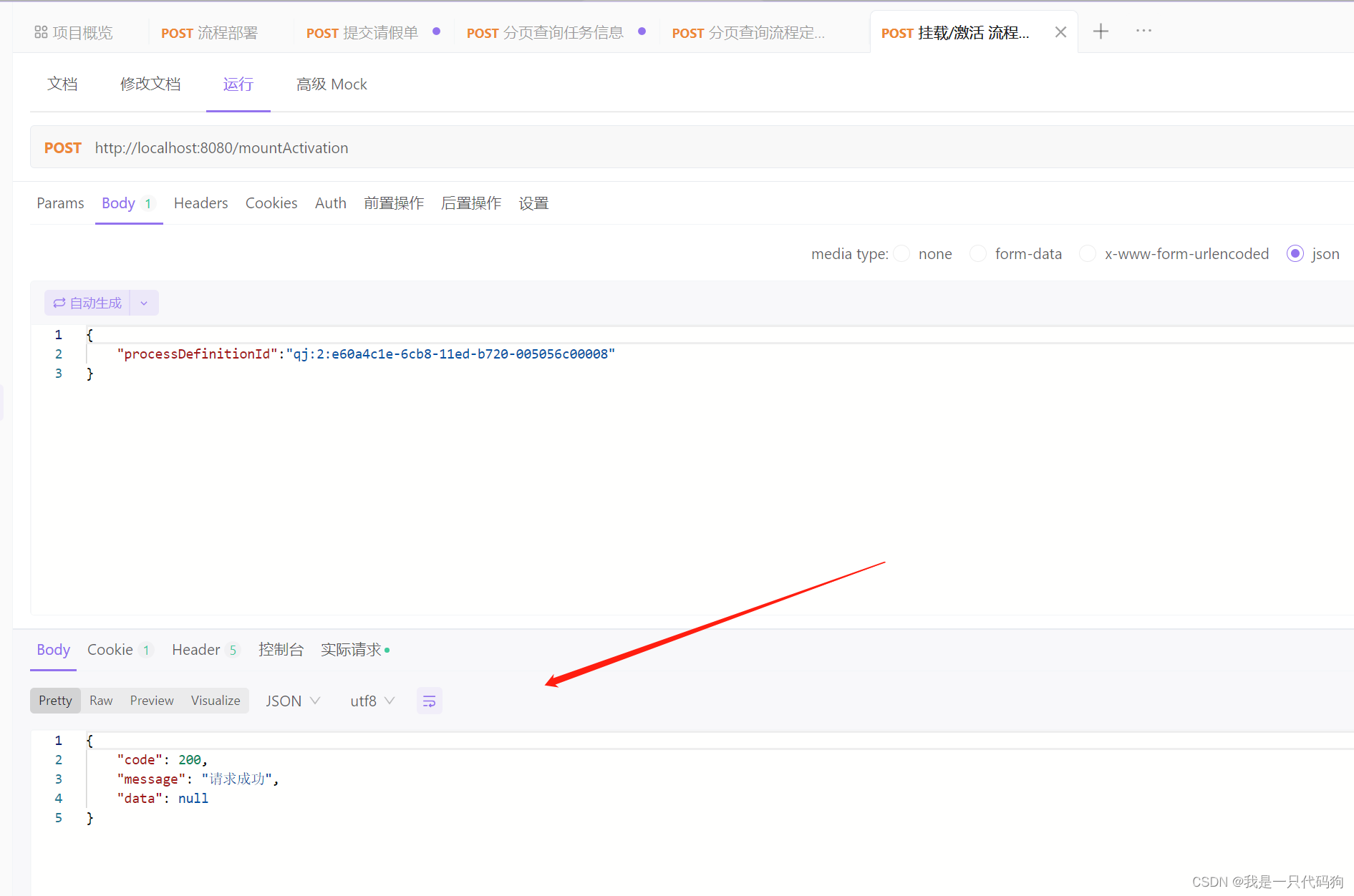Image resolution: width=1354 pixels, height=896 pixels.
Task: Switch to the 修改文档 tab
Action: [x=150, y=84]
